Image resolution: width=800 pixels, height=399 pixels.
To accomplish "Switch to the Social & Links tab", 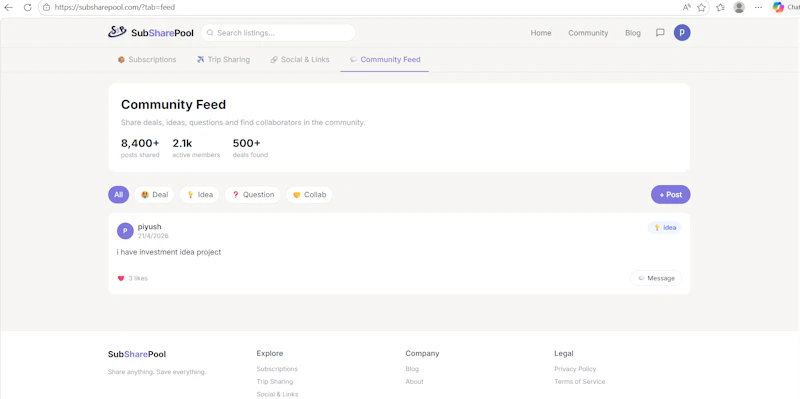I will coord(300,60).
